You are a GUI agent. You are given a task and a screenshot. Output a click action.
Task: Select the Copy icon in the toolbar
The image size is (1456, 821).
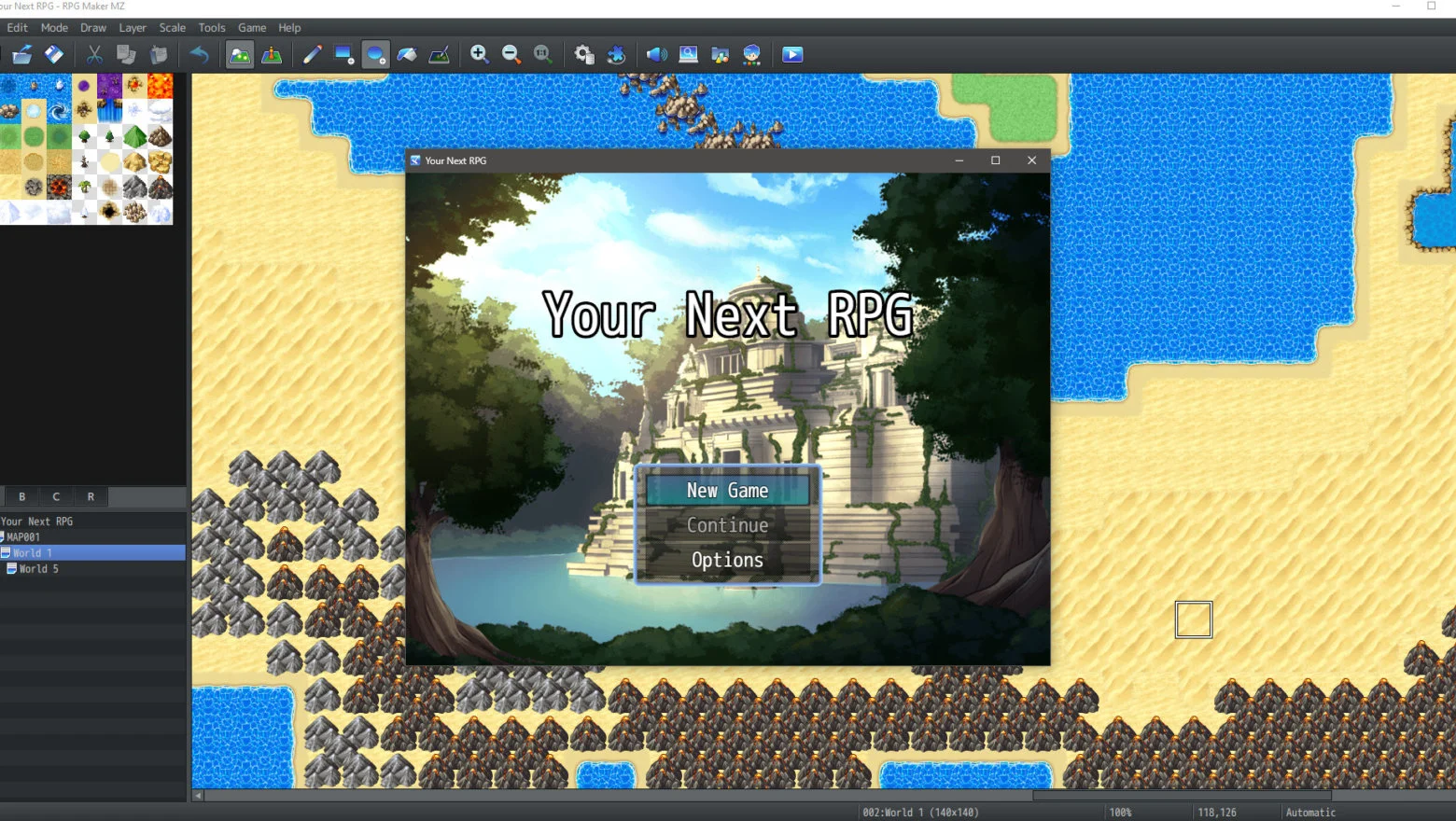click(x=126, y=54)
